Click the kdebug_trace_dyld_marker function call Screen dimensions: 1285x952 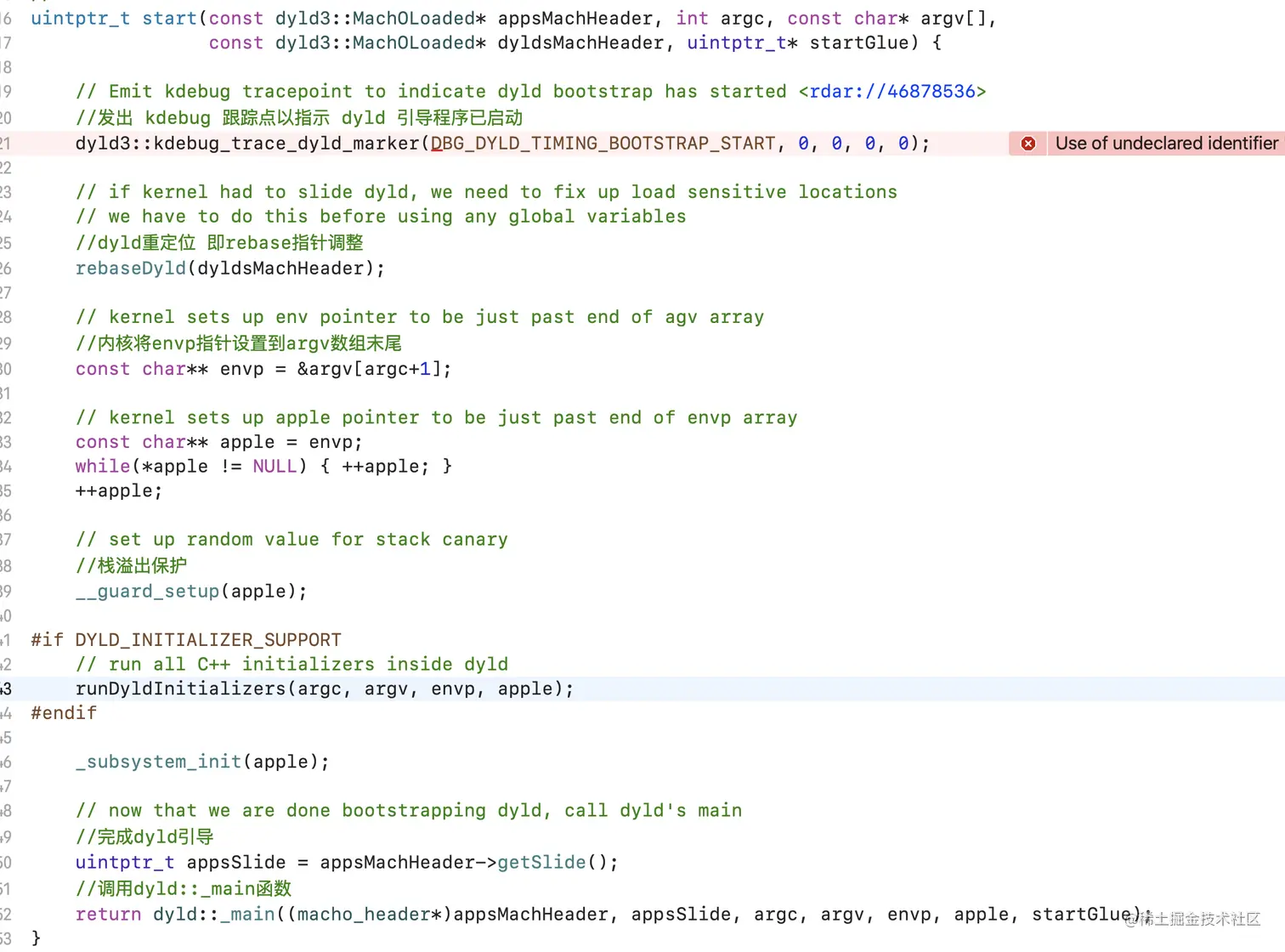click(x=286, y=144)
